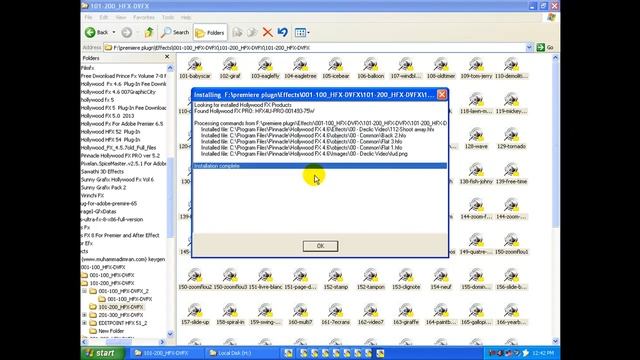The height and width of the screenshot is (360, 640).
Task: Click the Copy To toolbar icon
Action: point(252,32)
